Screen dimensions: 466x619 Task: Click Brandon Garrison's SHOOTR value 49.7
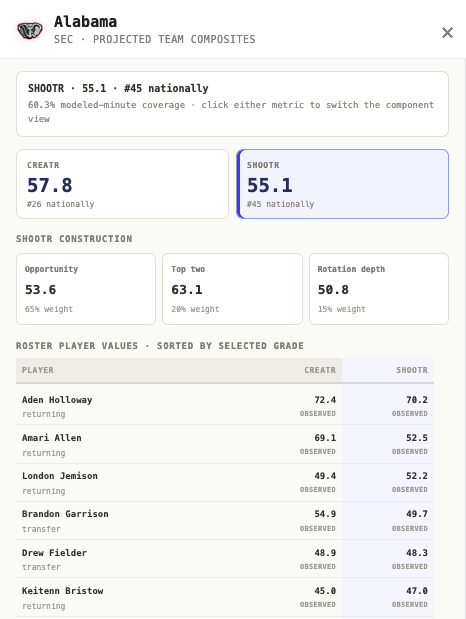pyautogui.click(x=417, y=514)
